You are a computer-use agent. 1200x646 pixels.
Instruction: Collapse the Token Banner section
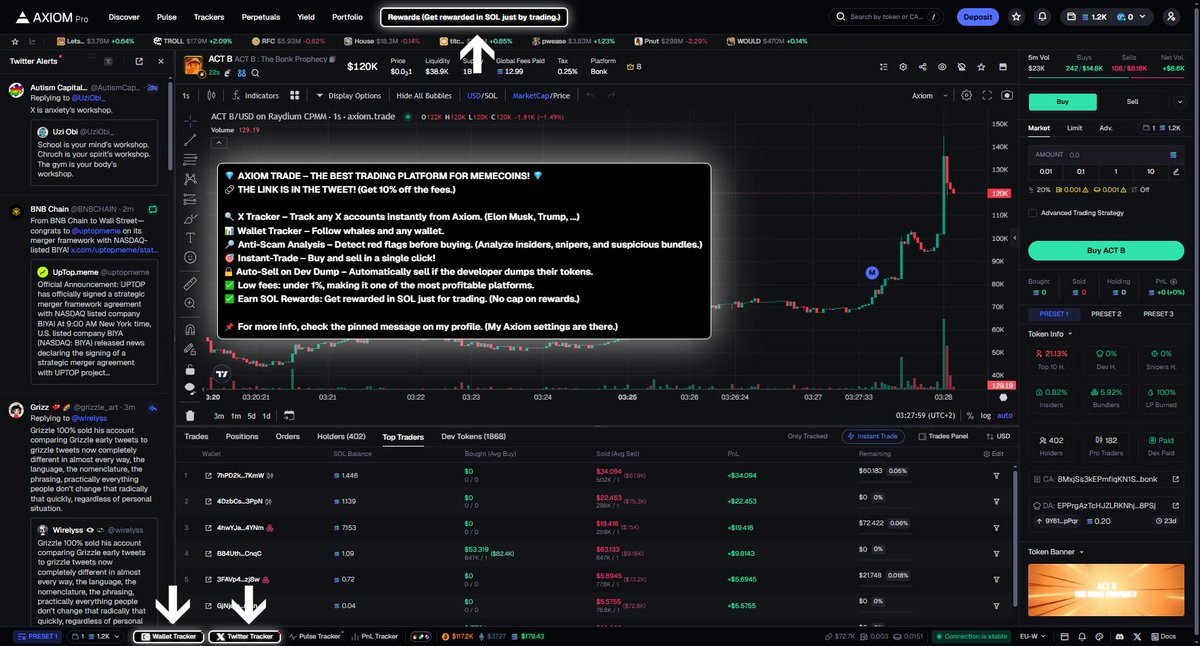point(1055,551)
